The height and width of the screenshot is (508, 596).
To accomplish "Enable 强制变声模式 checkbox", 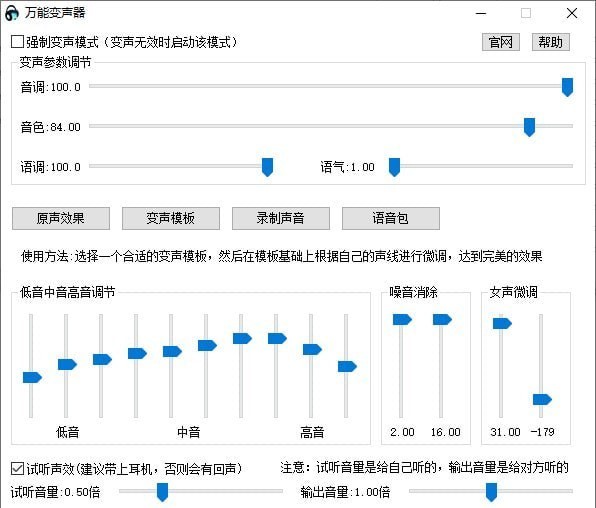I will pyautogui.click(x=17, y=42).
